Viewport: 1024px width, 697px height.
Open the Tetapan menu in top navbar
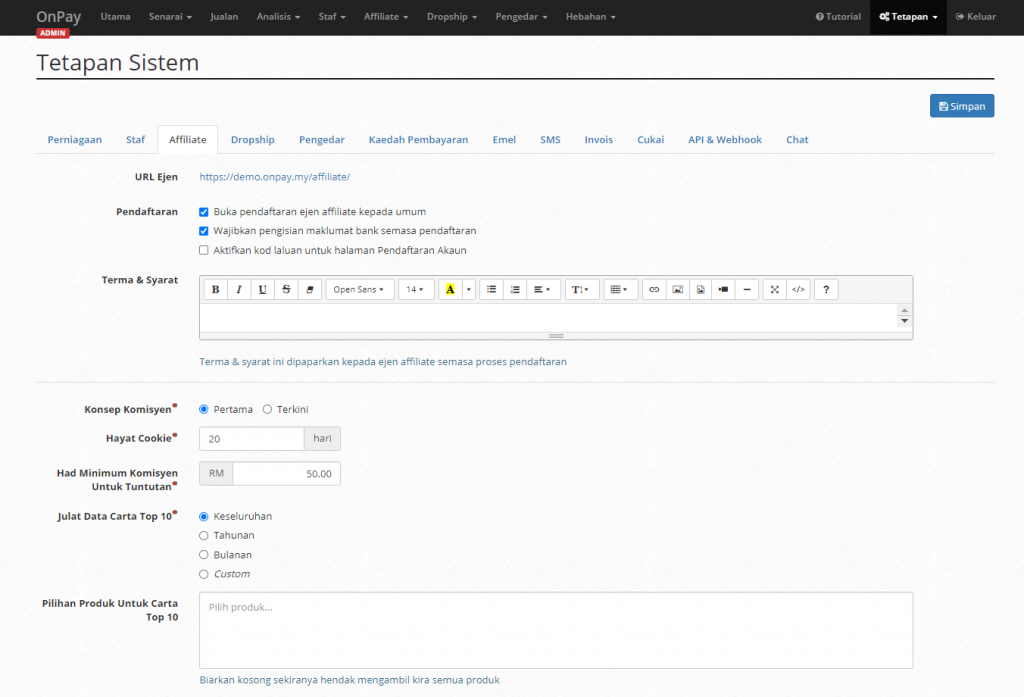(908, 17)
